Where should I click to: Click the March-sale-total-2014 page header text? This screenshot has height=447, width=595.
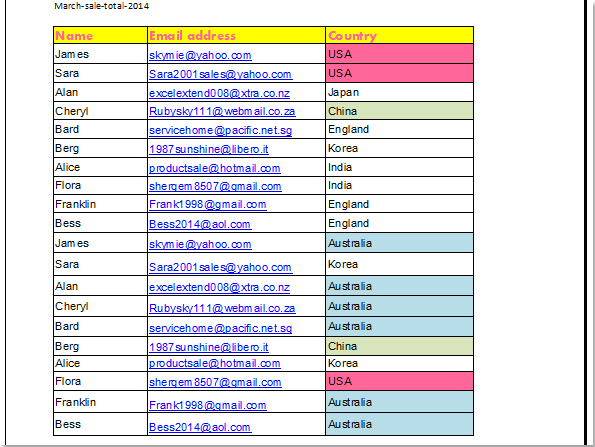coord(102,6)
